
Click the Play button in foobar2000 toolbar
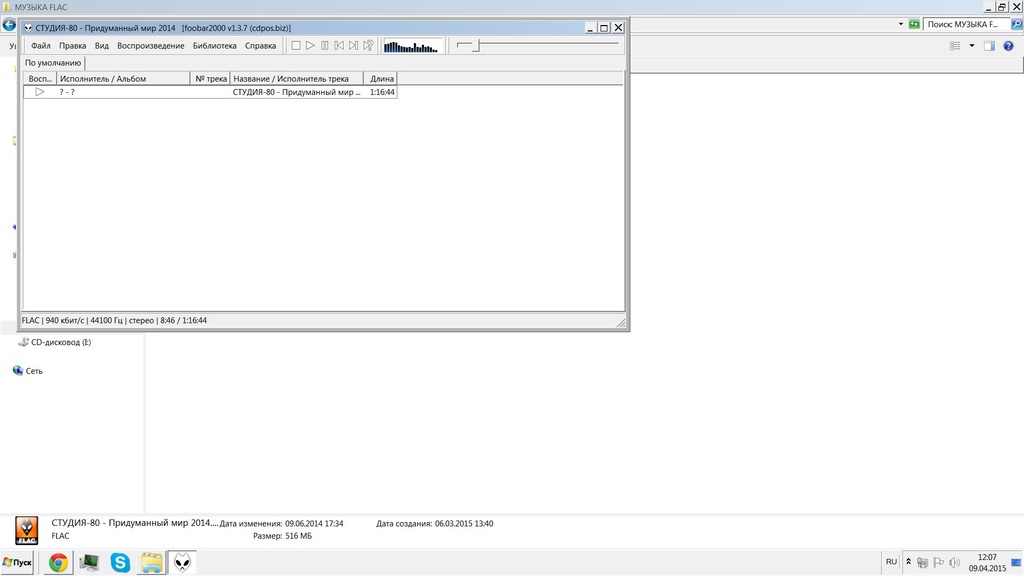pos(310,46)
